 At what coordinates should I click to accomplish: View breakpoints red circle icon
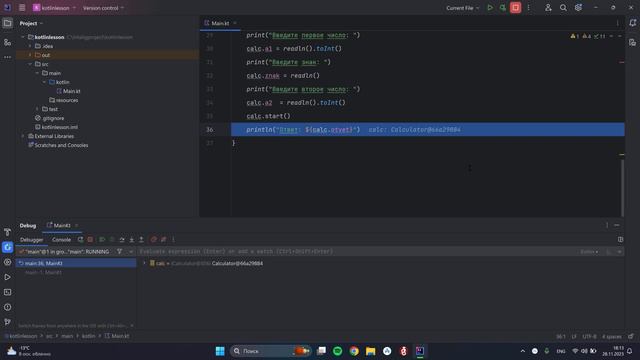[153, 240]
